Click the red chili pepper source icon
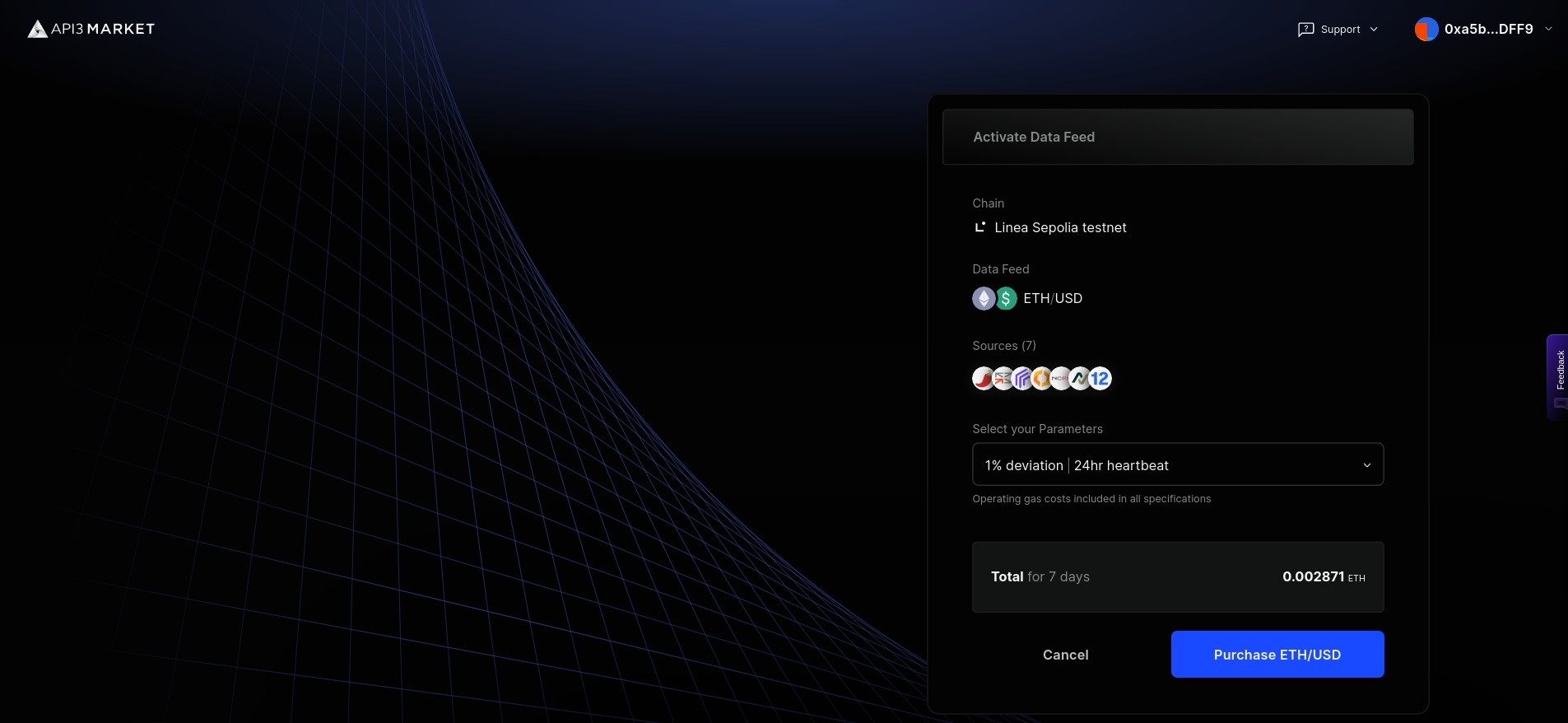 (x=983, y=379)
